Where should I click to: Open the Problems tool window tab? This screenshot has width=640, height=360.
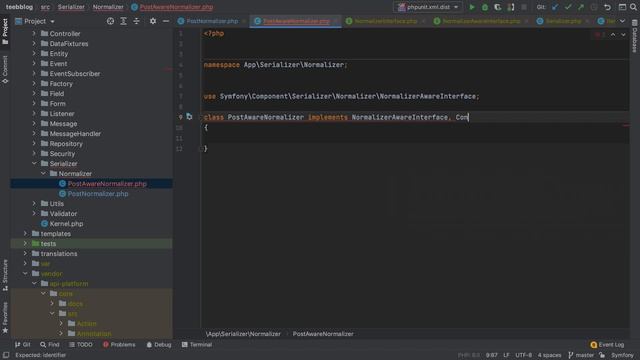tap(119, 344)
